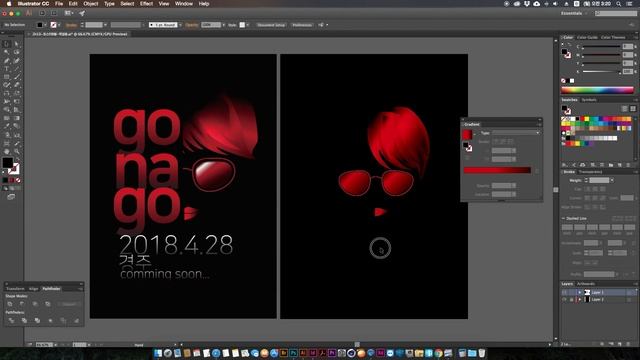
Task: Click Exclude shape mode in Pathfinder
Action: point(48,304)
